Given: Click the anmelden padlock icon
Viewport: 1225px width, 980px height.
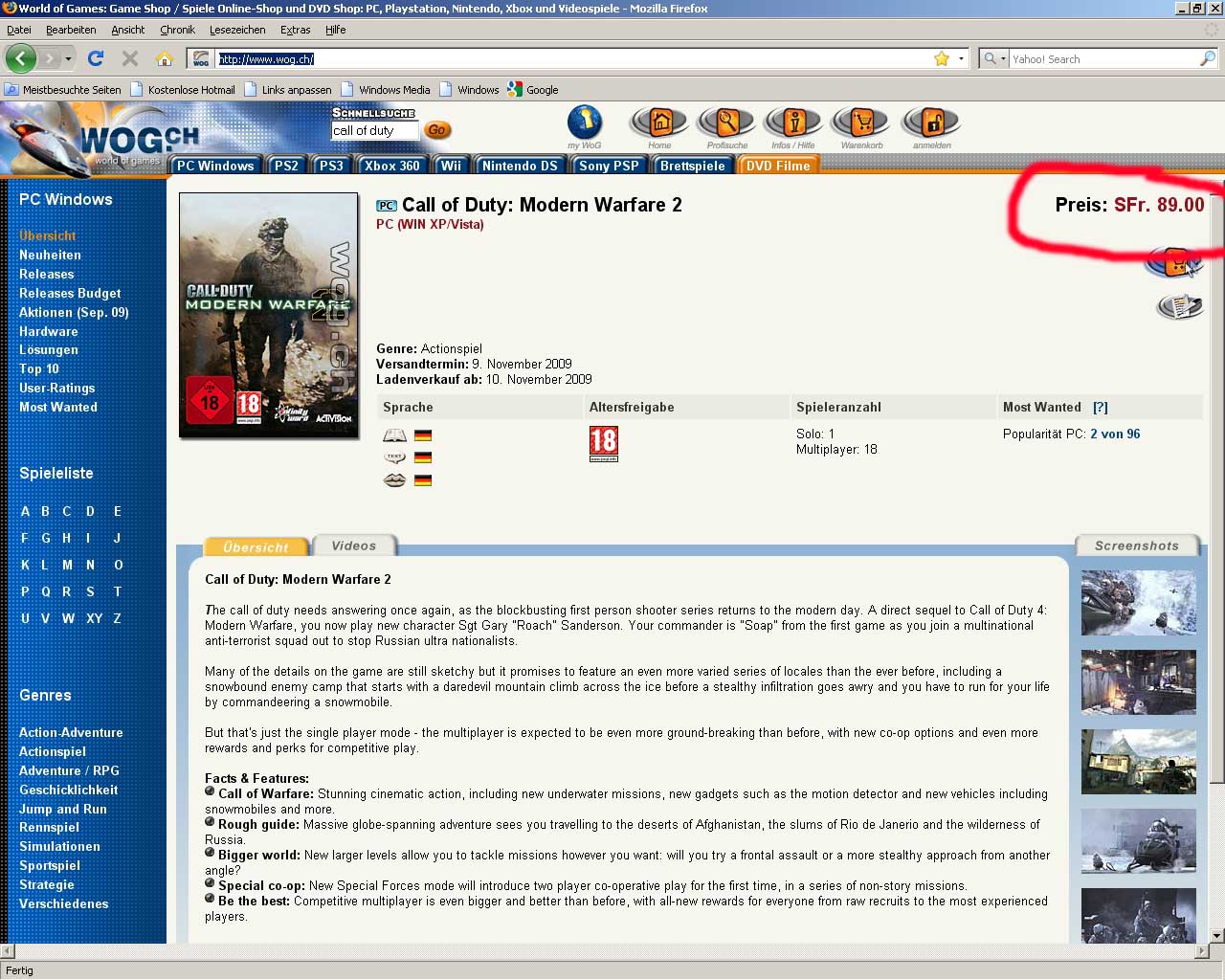Looking at the screenshot, I should tap(932, 122).
